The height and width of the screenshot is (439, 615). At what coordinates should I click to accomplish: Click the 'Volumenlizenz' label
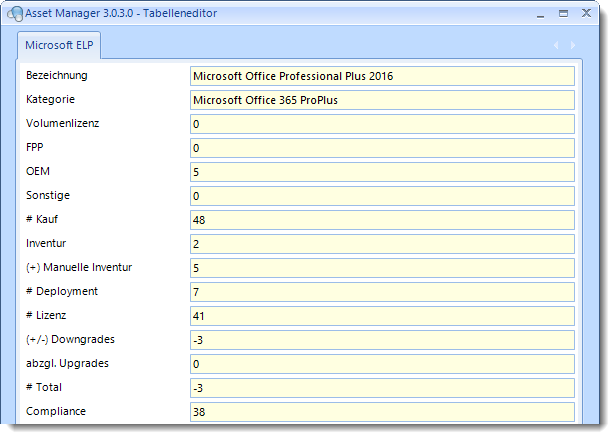click(x=62, y=123)
